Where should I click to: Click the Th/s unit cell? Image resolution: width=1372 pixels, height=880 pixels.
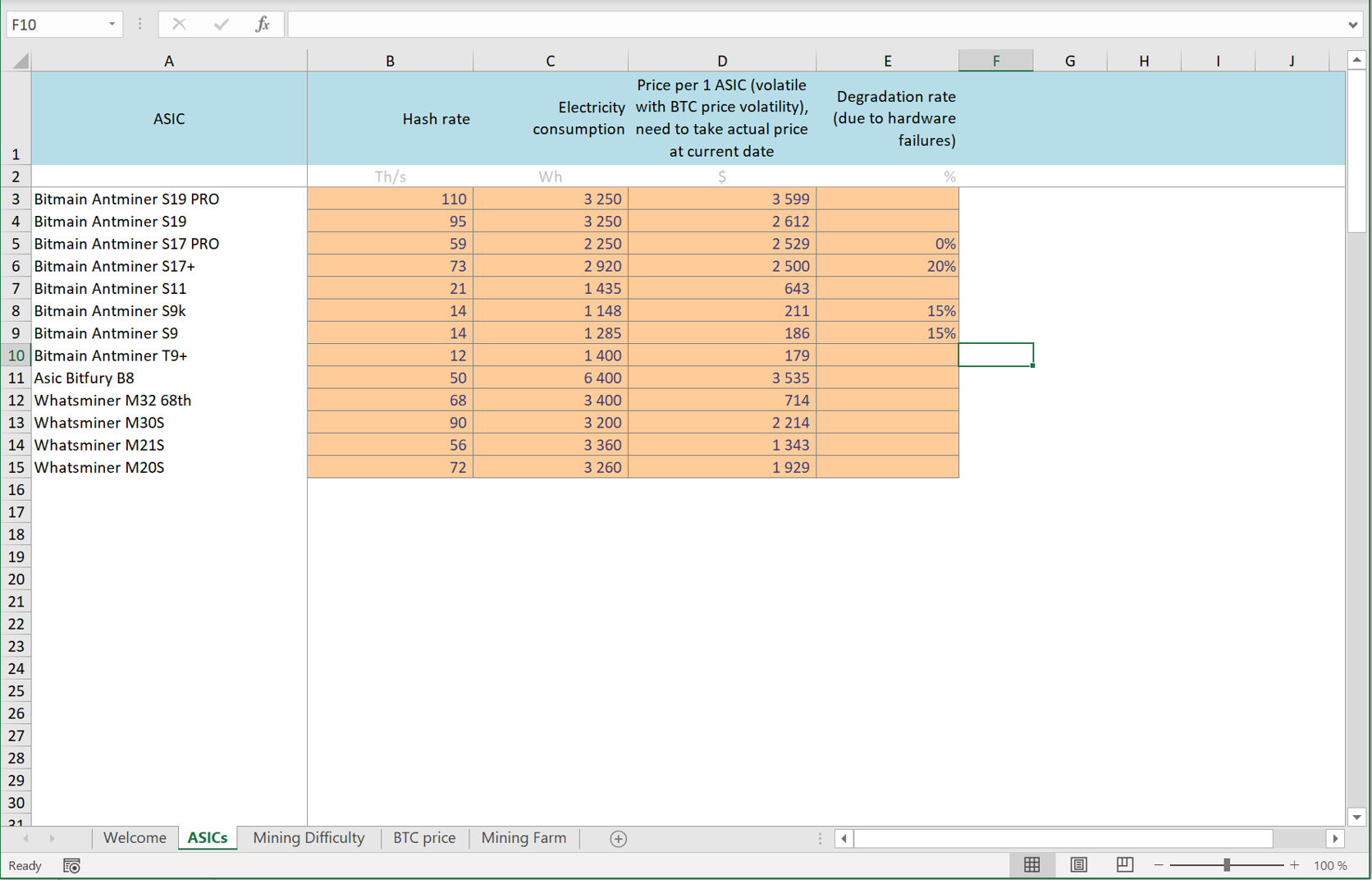[390, 176]
